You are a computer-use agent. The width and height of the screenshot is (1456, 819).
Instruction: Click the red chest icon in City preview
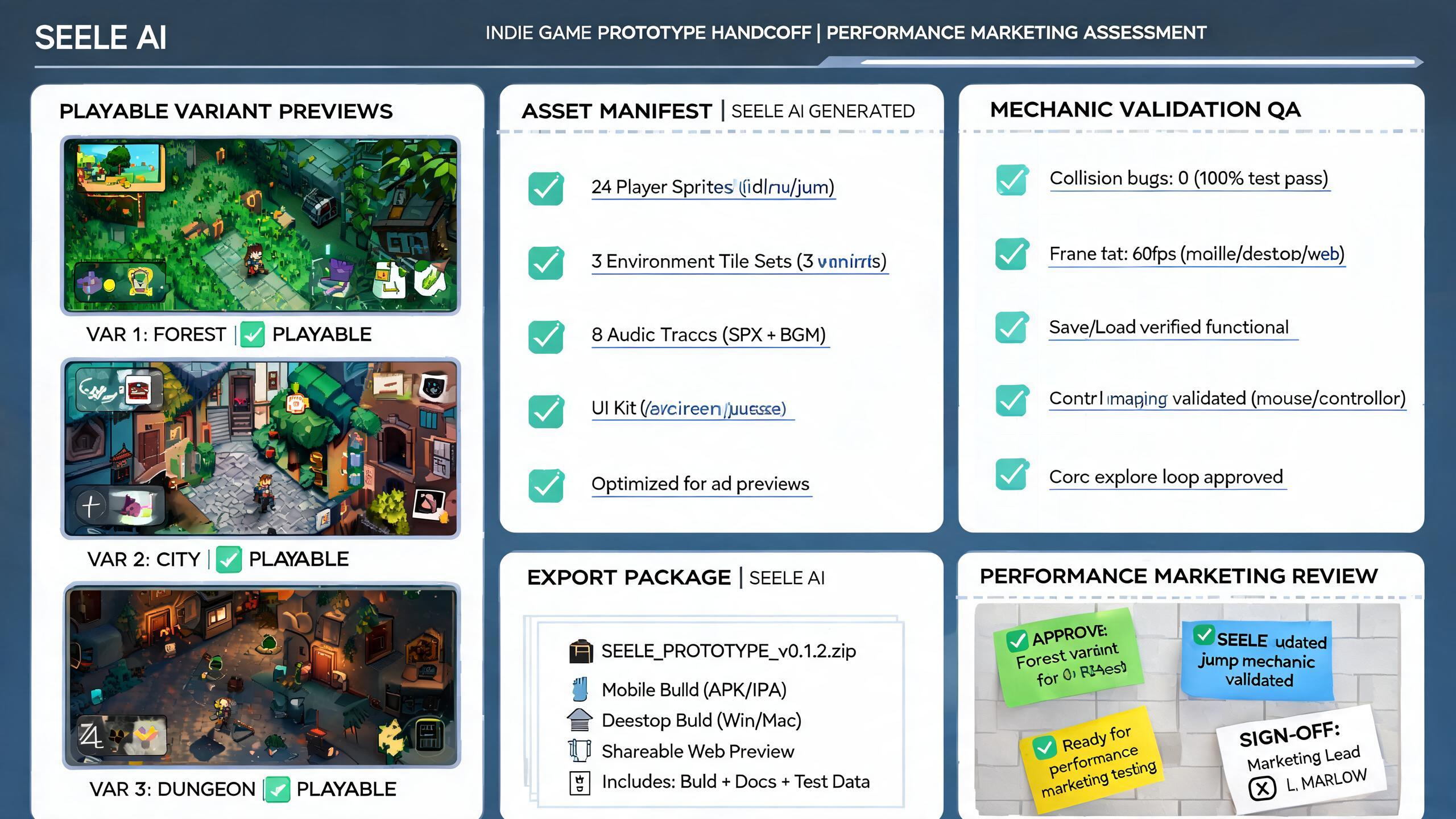(138, 390)
